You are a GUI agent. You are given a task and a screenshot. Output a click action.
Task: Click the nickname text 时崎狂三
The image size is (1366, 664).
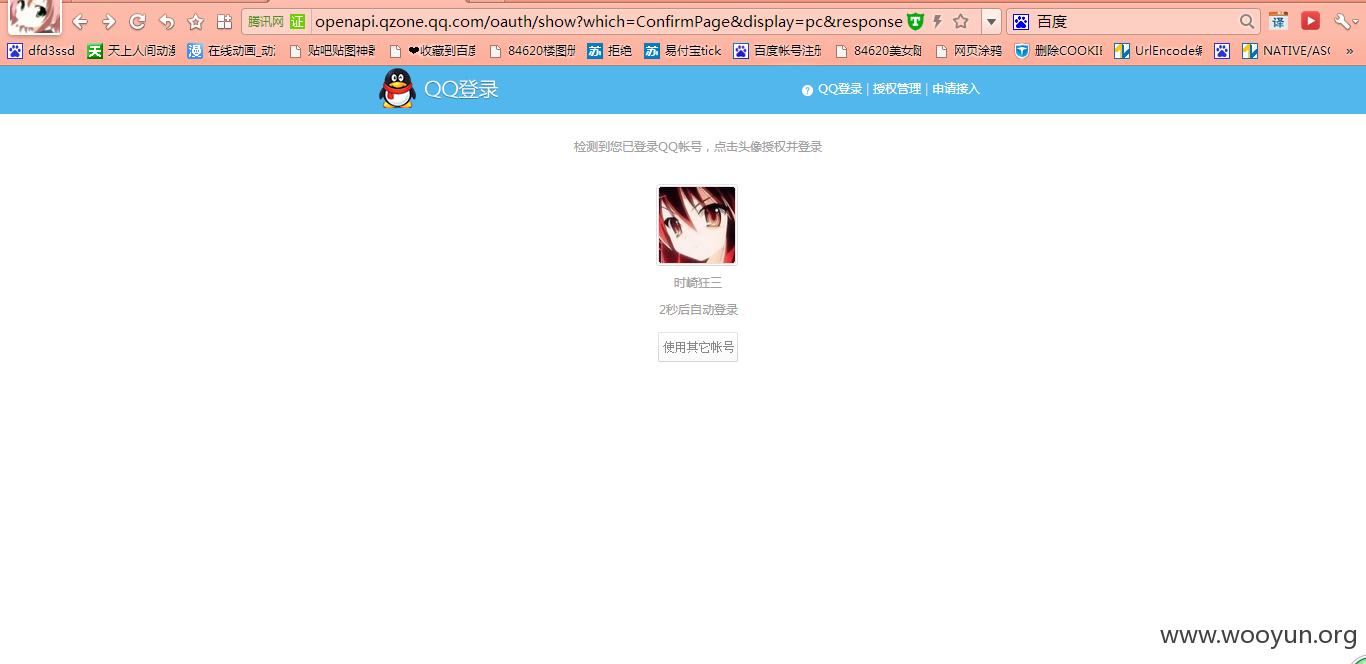click(x=698, y=283)
